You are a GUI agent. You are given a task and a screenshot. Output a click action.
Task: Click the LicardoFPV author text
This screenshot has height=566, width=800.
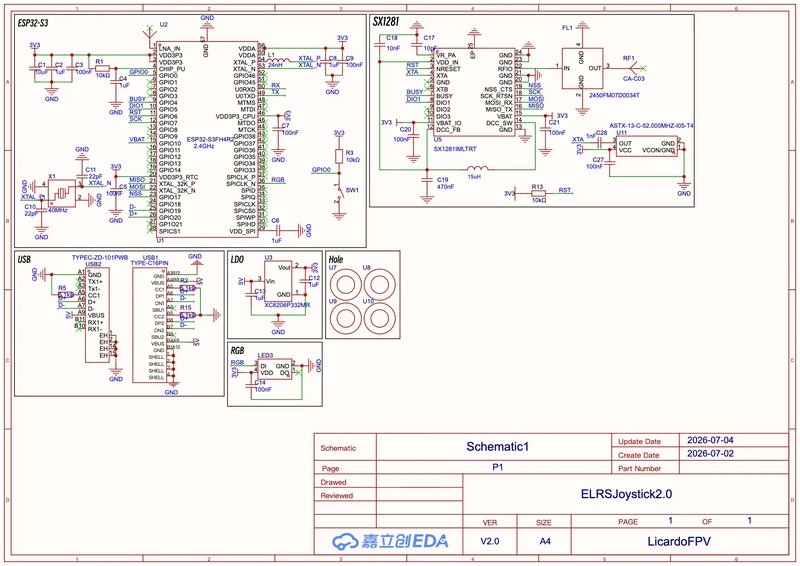point(679,542)
